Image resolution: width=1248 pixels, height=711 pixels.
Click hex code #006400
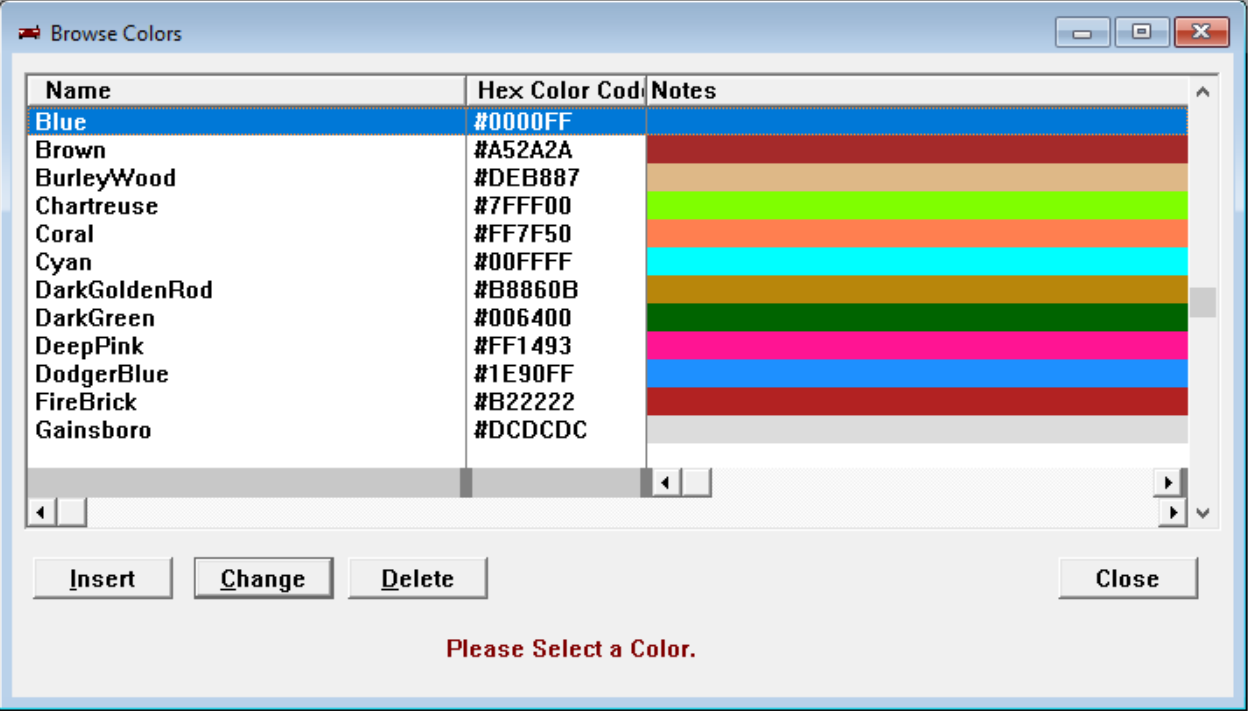522,318
